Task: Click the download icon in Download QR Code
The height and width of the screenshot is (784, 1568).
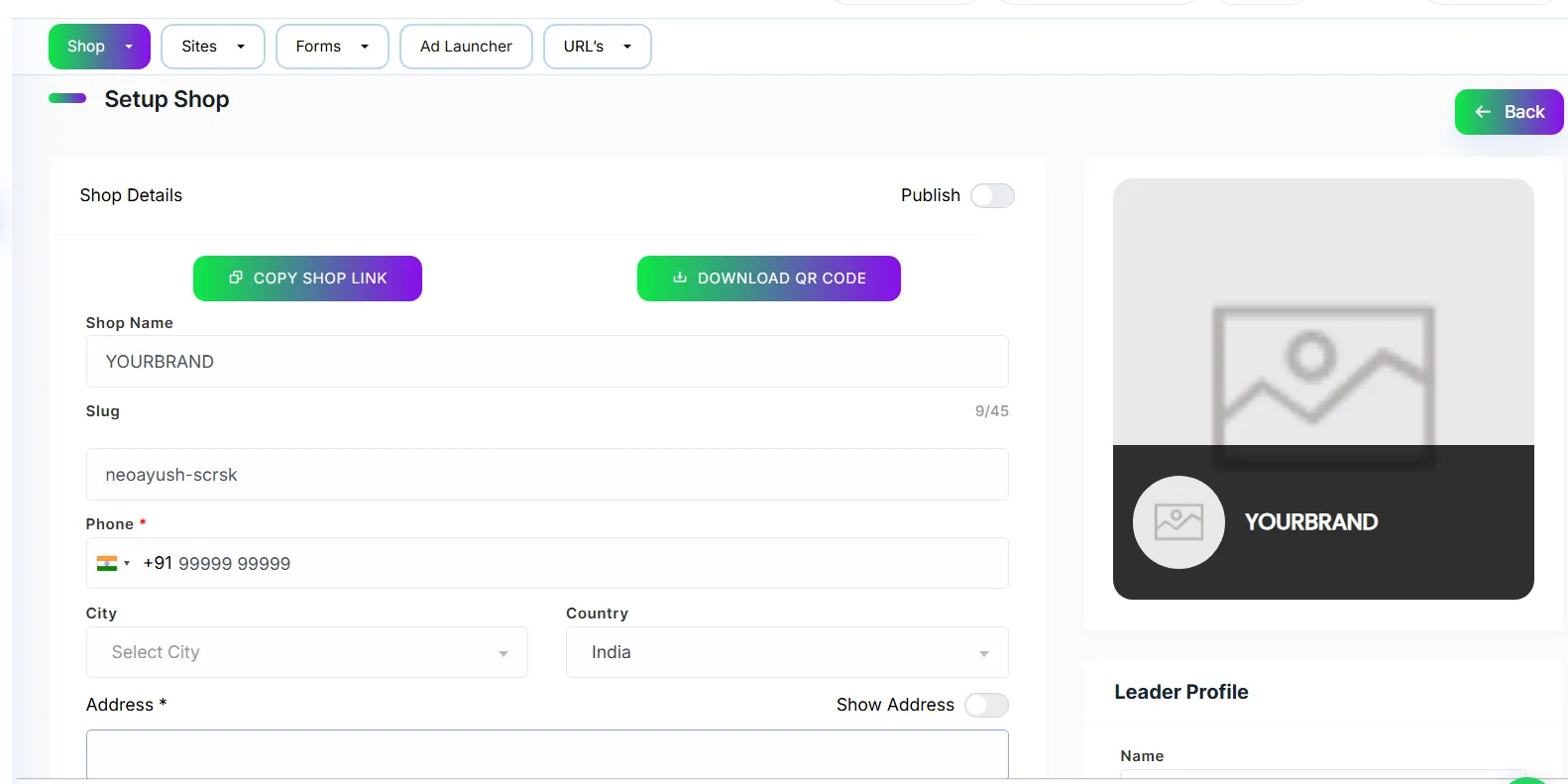Action: [x=680, y=278]
